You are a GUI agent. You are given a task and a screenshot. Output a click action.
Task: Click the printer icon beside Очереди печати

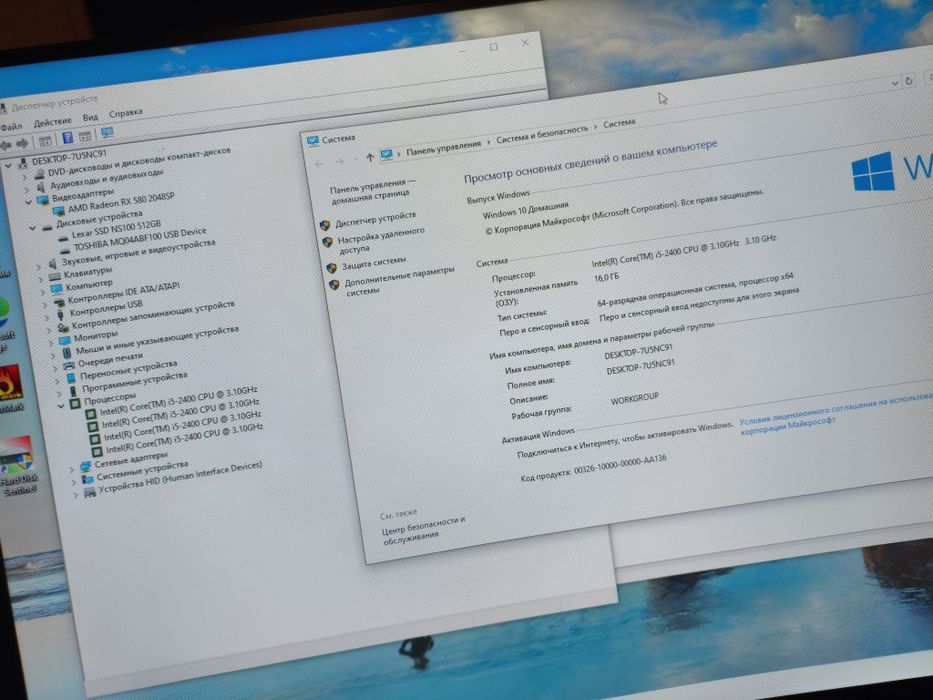[x=69, y=365]
